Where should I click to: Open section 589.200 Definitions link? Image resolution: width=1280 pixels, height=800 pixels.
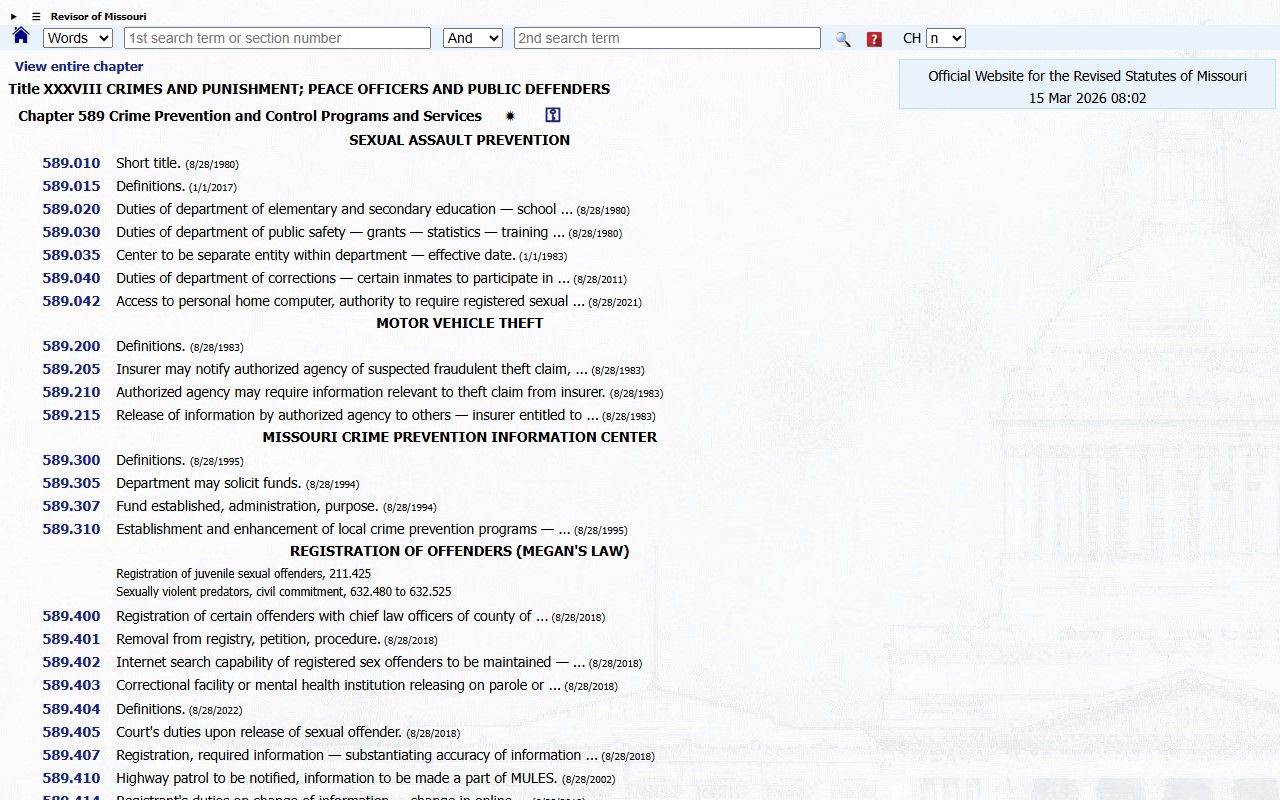tap(71, 346)
